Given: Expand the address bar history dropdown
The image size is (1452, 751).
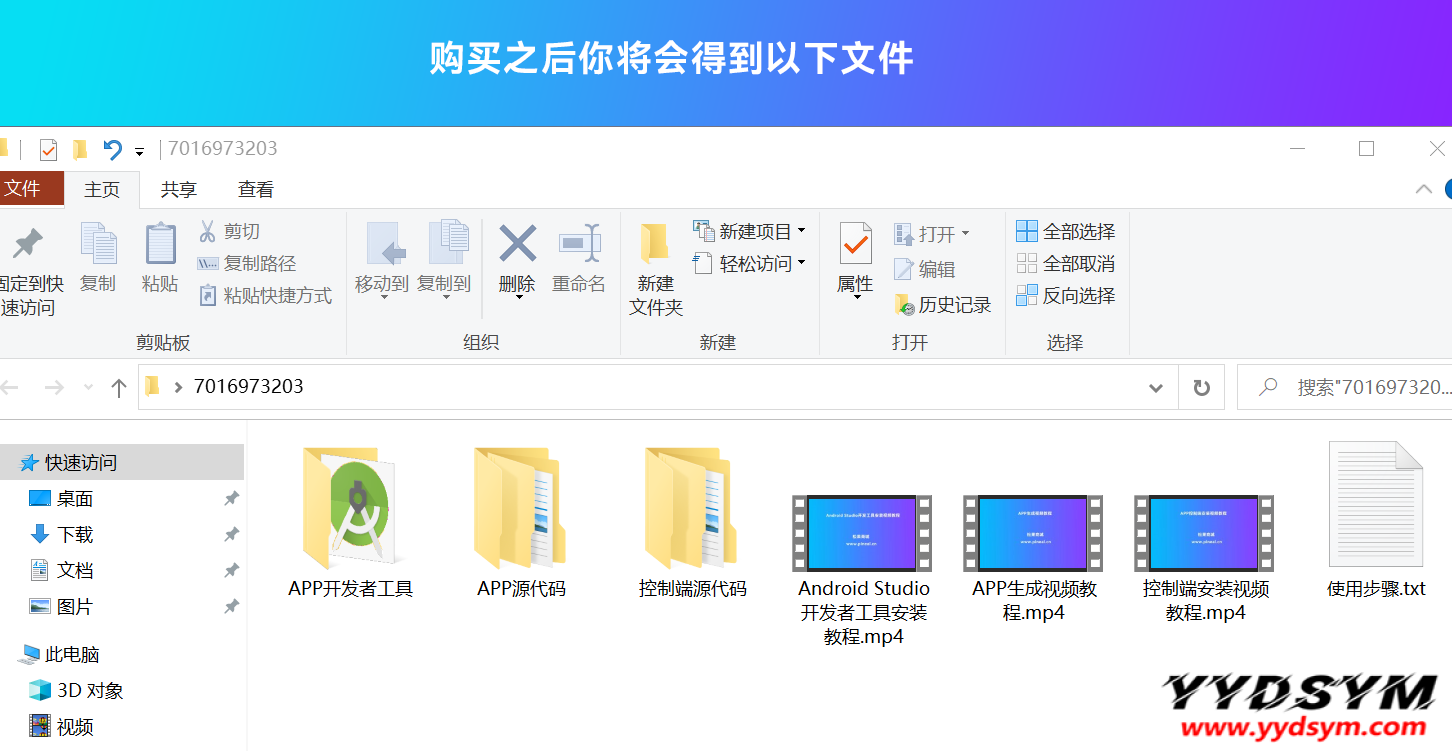Looking at the screenshot, I should [x=1156, y=387].
